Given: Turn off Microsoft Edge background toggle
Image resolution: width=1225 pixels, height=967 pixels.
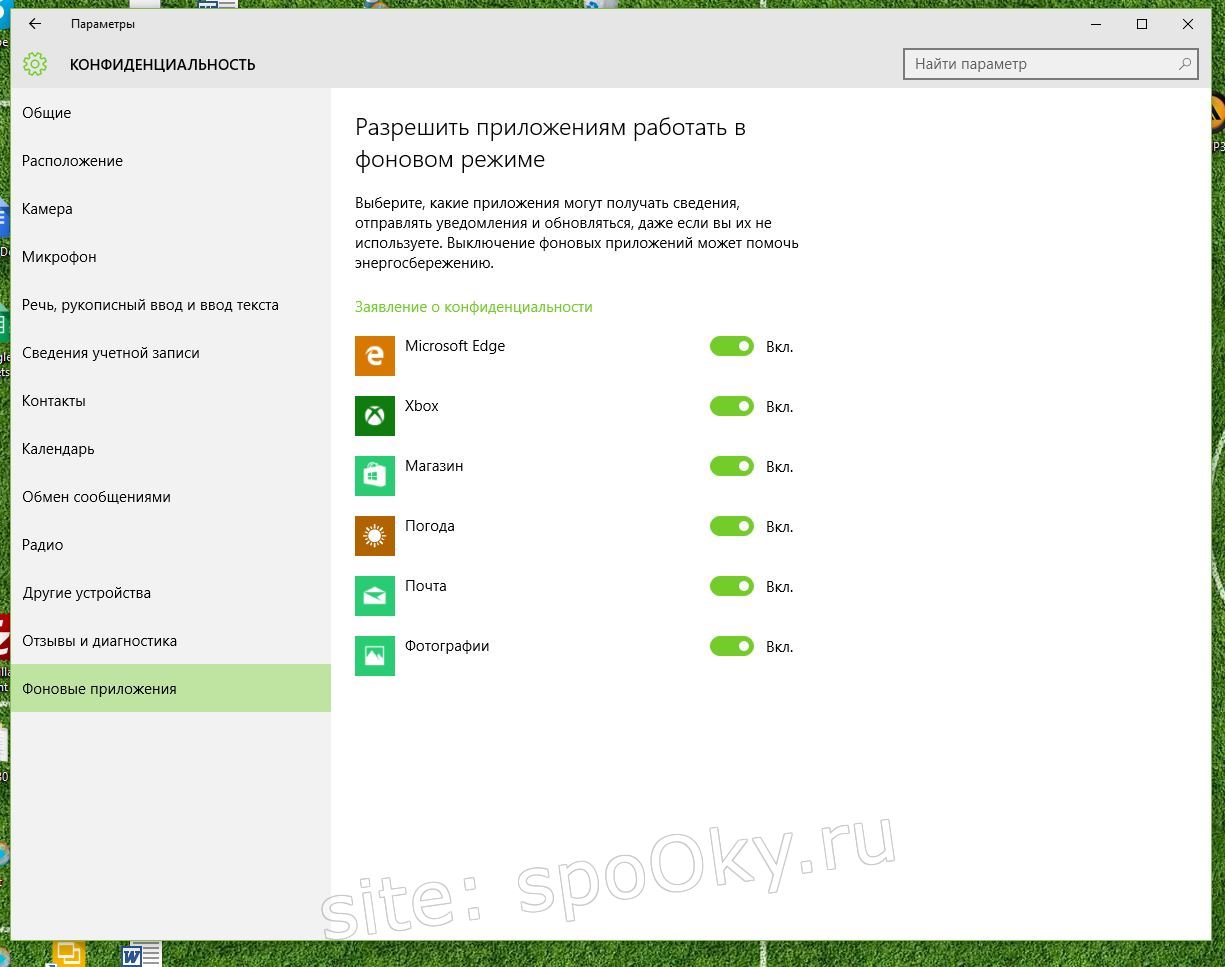Looking at the screenshot, I should pos(732,346).
